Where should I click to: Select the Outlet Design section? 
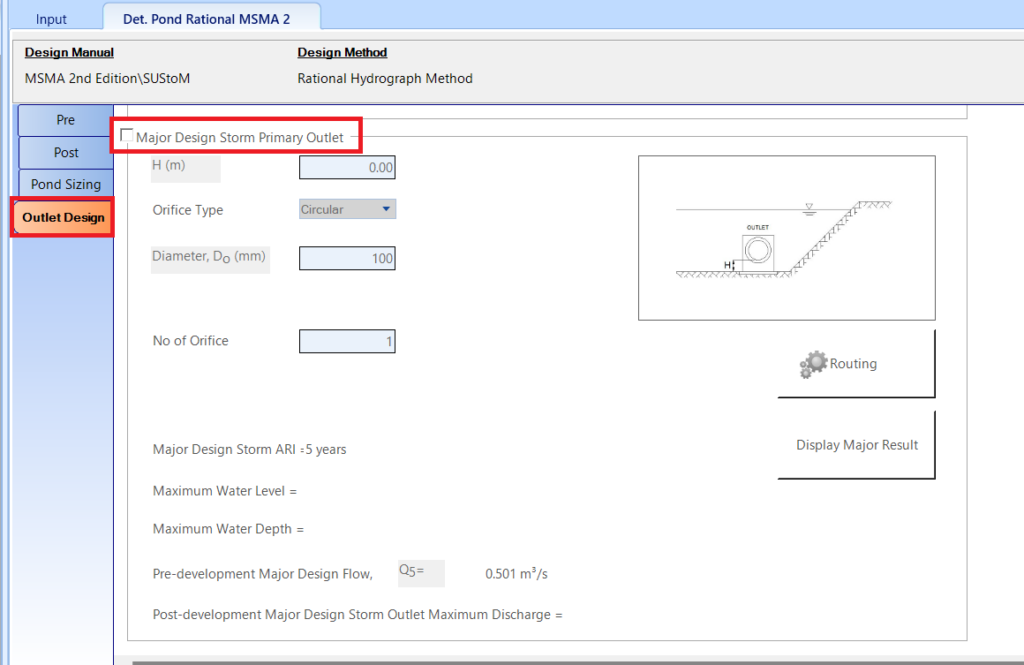(62, 217)
